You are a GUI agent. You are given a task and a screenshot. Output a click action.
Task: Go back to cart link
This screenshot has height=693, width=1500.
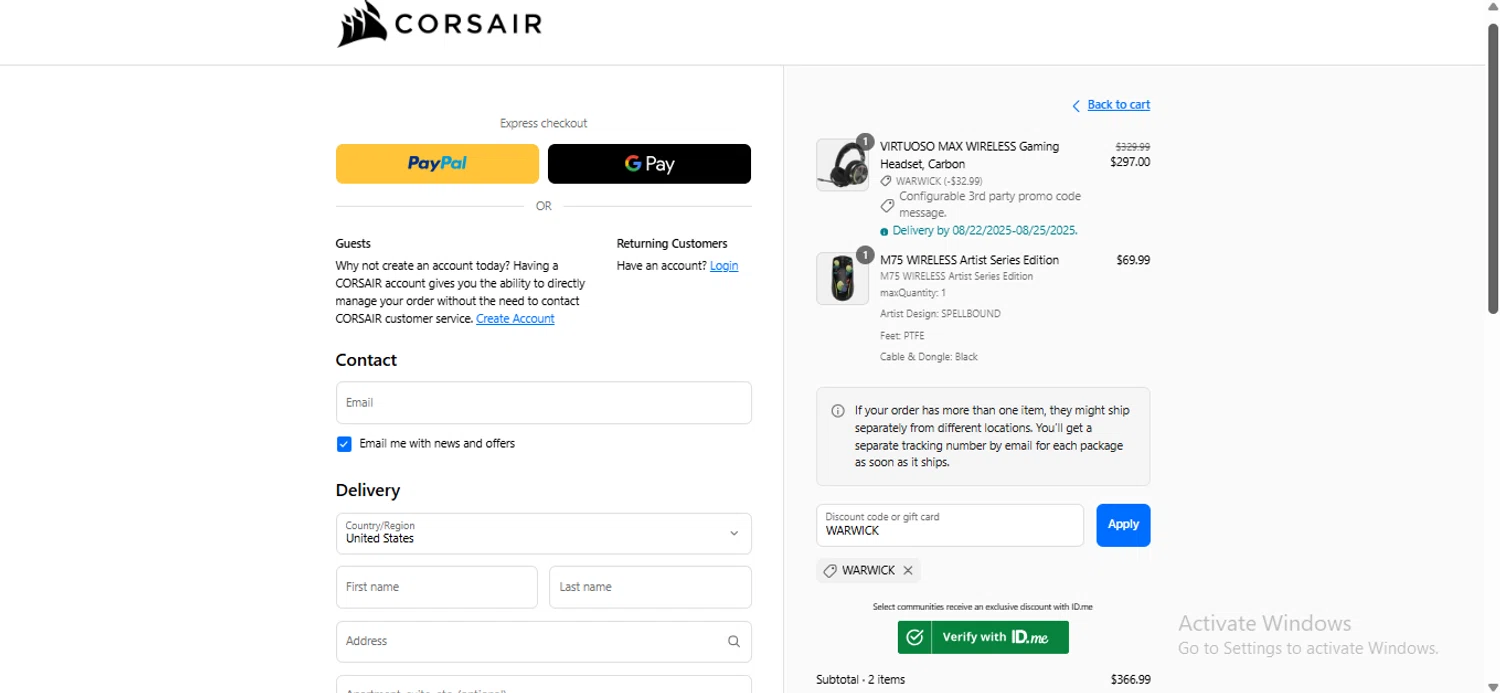point(1118,105)
